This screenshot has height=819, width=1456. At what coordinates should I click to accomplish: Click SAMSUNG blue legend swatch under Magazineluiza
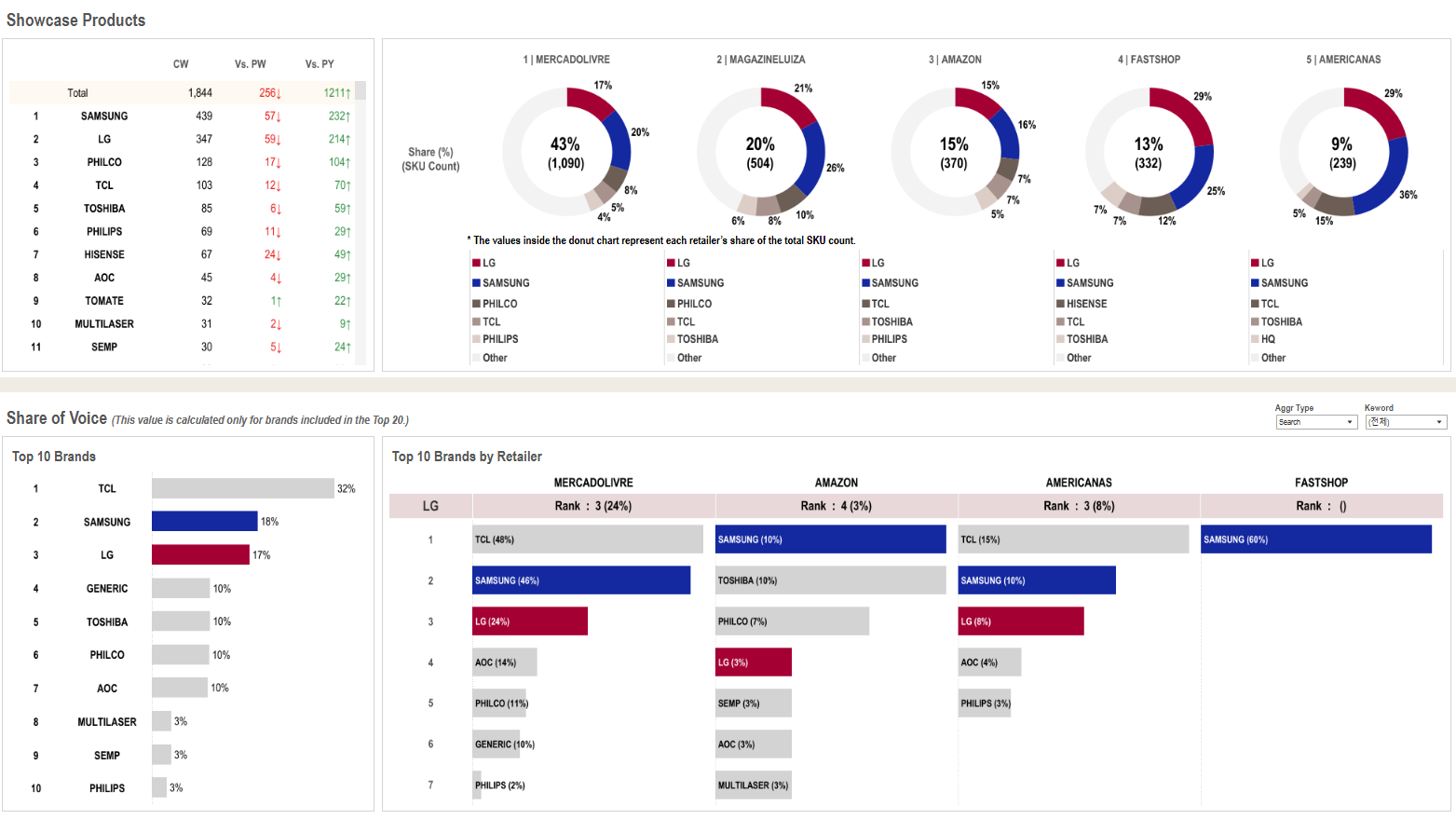coord(671,283)
